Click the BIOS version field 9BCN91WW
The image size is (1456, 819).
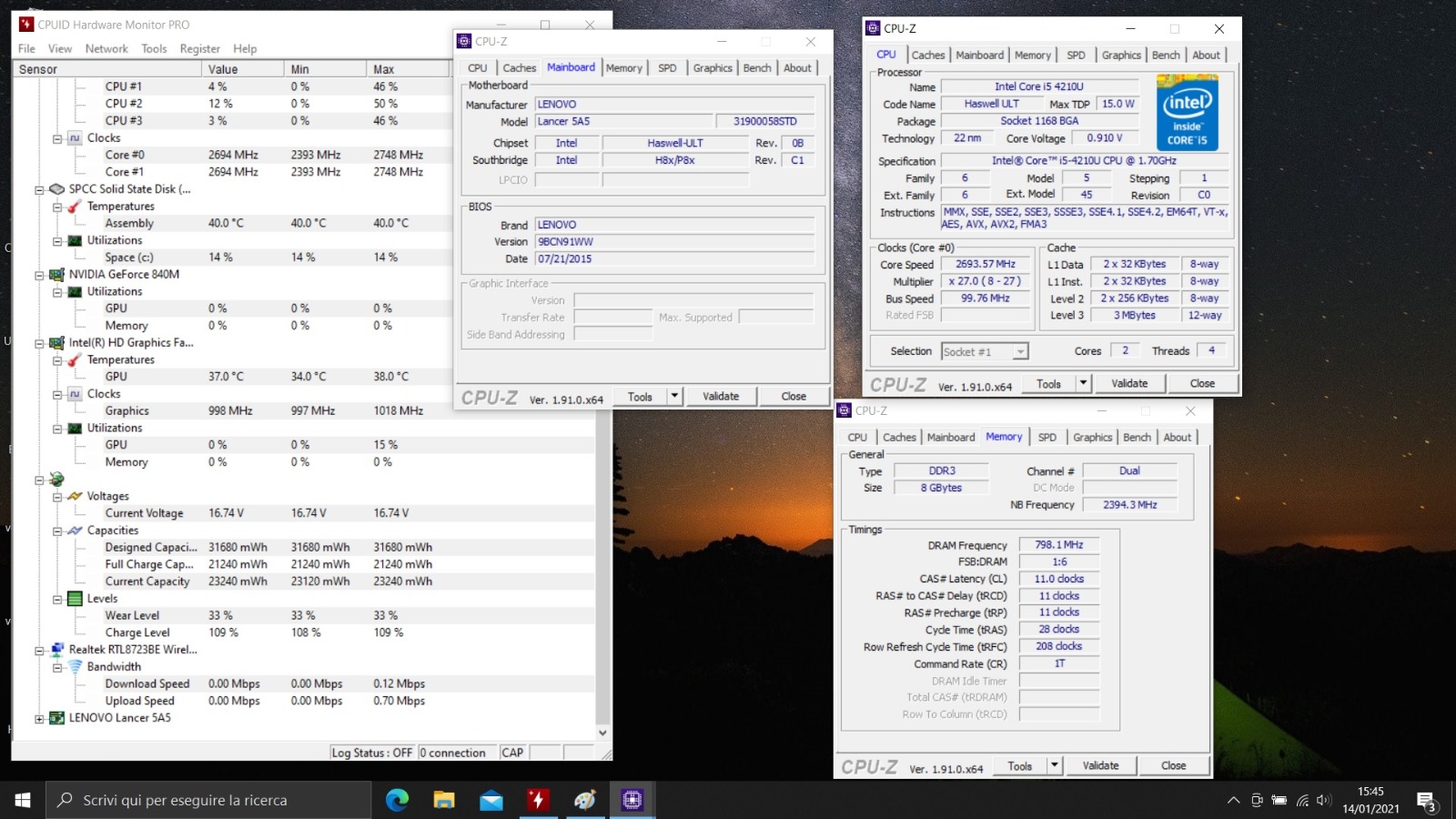click(673, 242)
